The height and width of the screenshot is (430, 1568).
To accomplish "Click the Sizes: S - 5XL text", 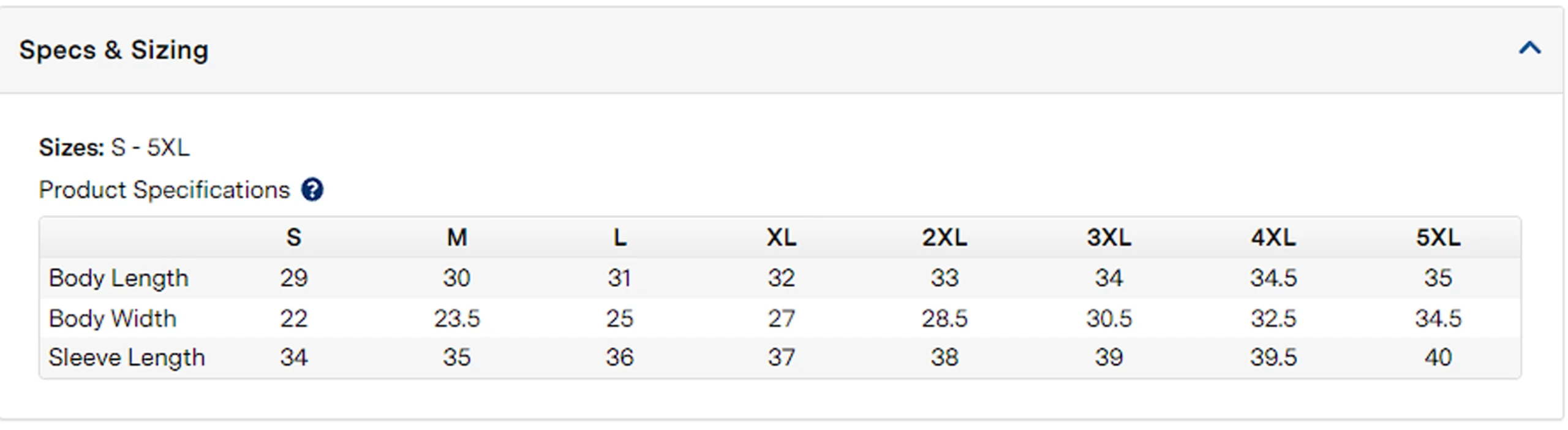I will coord(115,148).
